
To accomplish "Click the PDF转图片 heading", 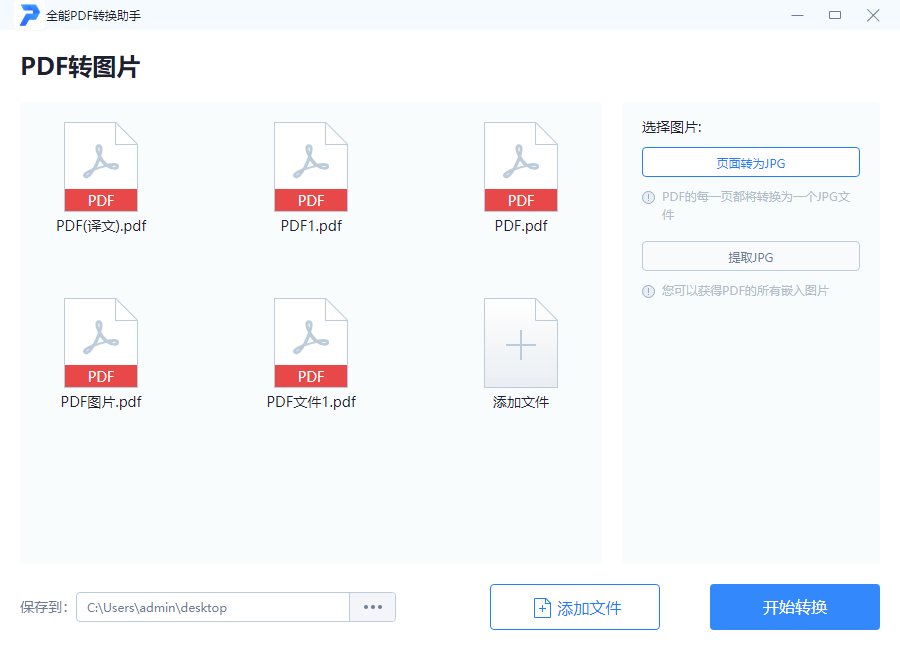I will tap(80, 66).
